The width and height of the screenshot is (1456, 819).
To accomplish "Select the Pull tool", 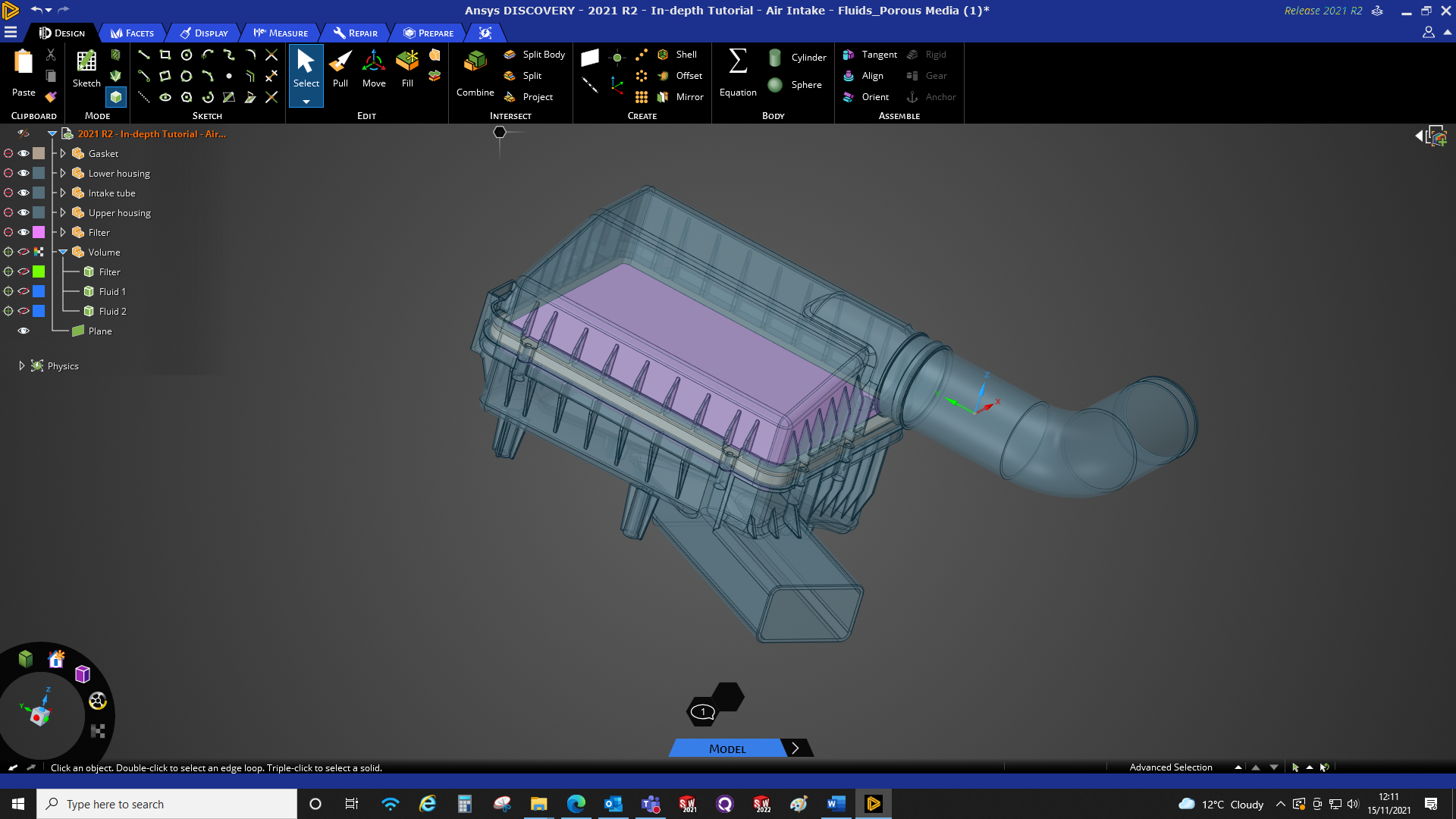I will point(340,69).
